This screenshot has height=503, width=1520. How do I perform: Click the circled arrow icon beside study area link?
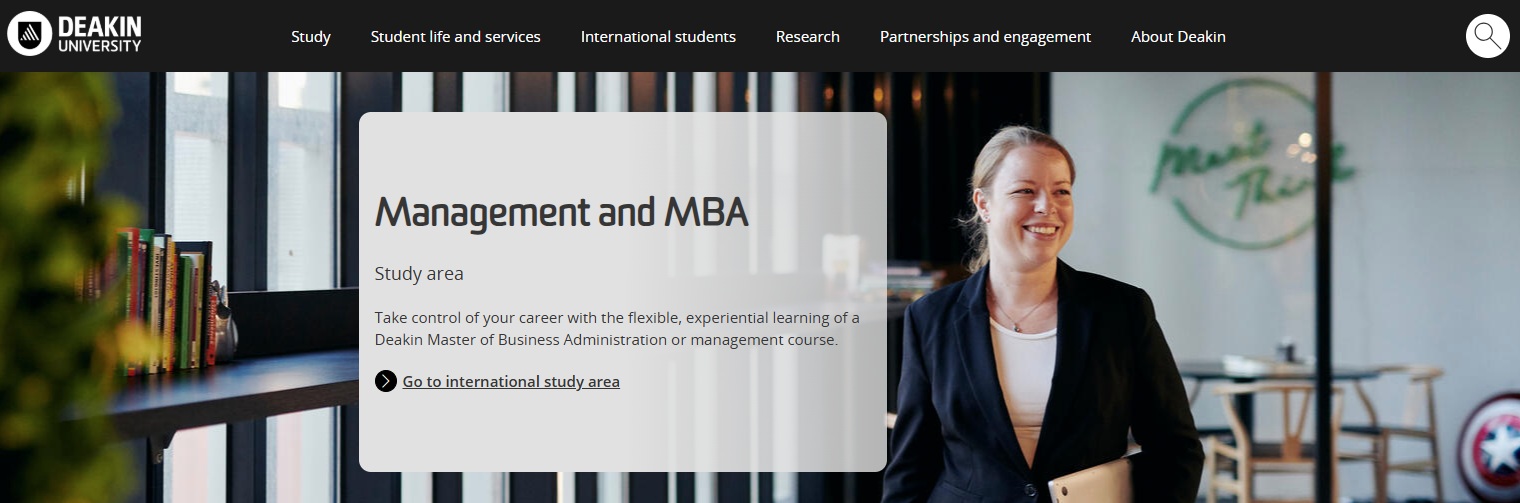click(x=386, y=381)
